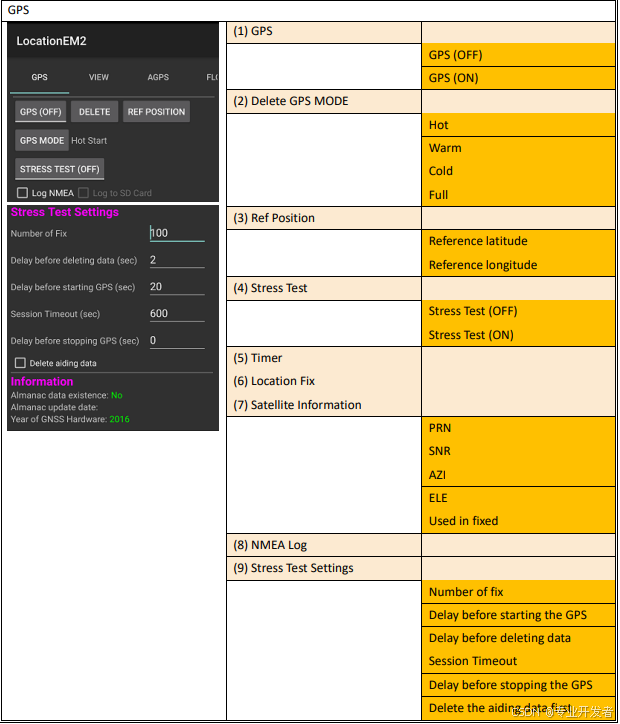Click the Year of GNSS Hardware line
This screenshot has height=724, width=620.
point(70,419)
